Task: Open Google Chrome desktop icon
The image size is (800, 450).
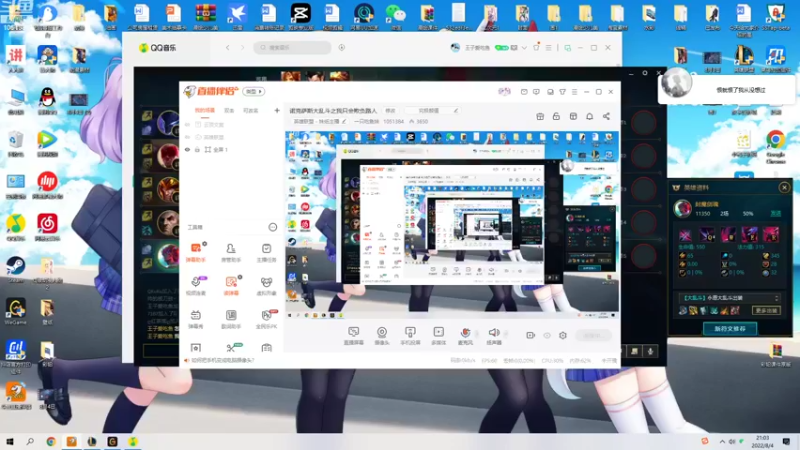Action: [776, 146]
